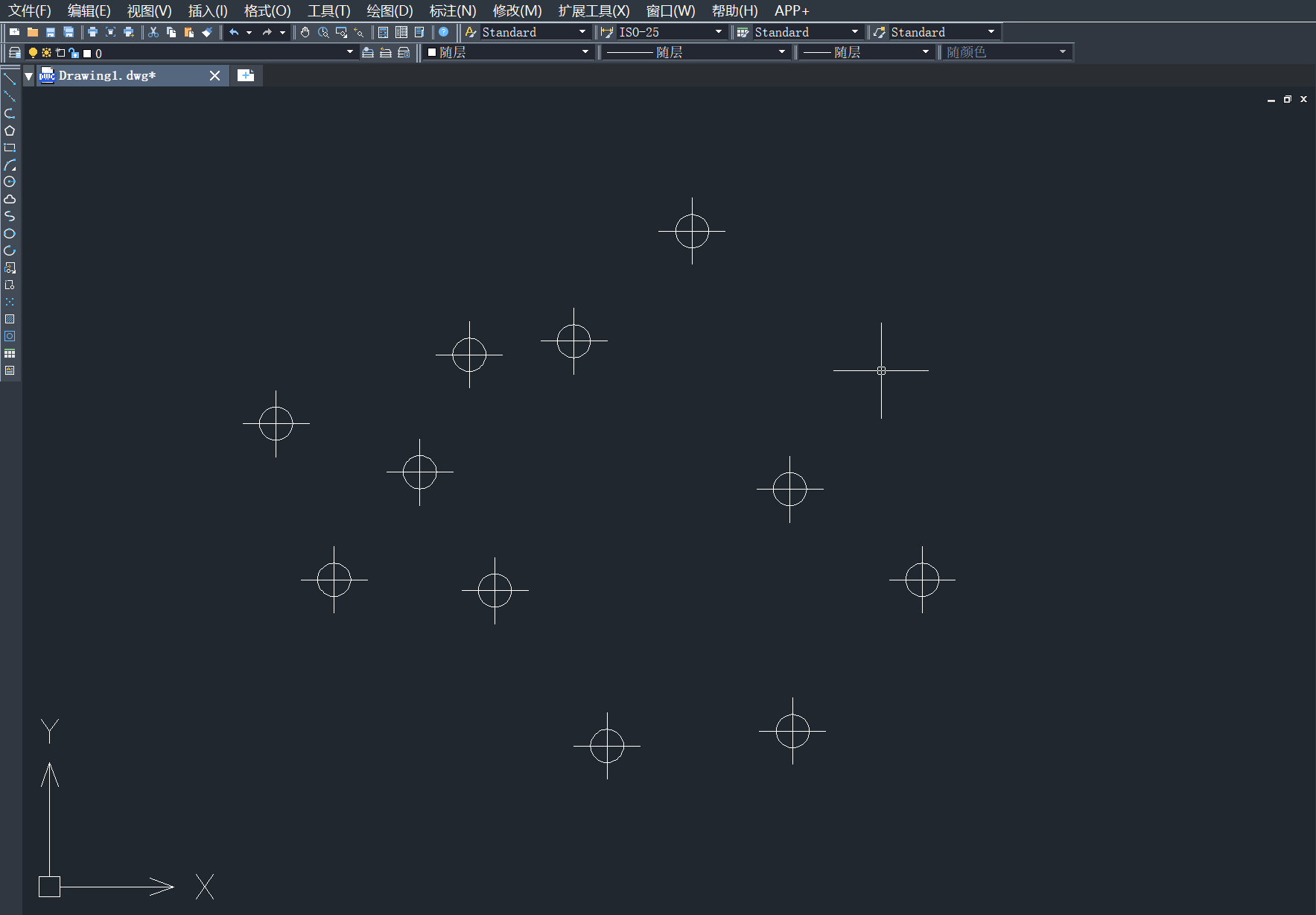This screenshot has height=915, width=1316.
Task: Select the Ellipse tool
Action: coord(10,233)
